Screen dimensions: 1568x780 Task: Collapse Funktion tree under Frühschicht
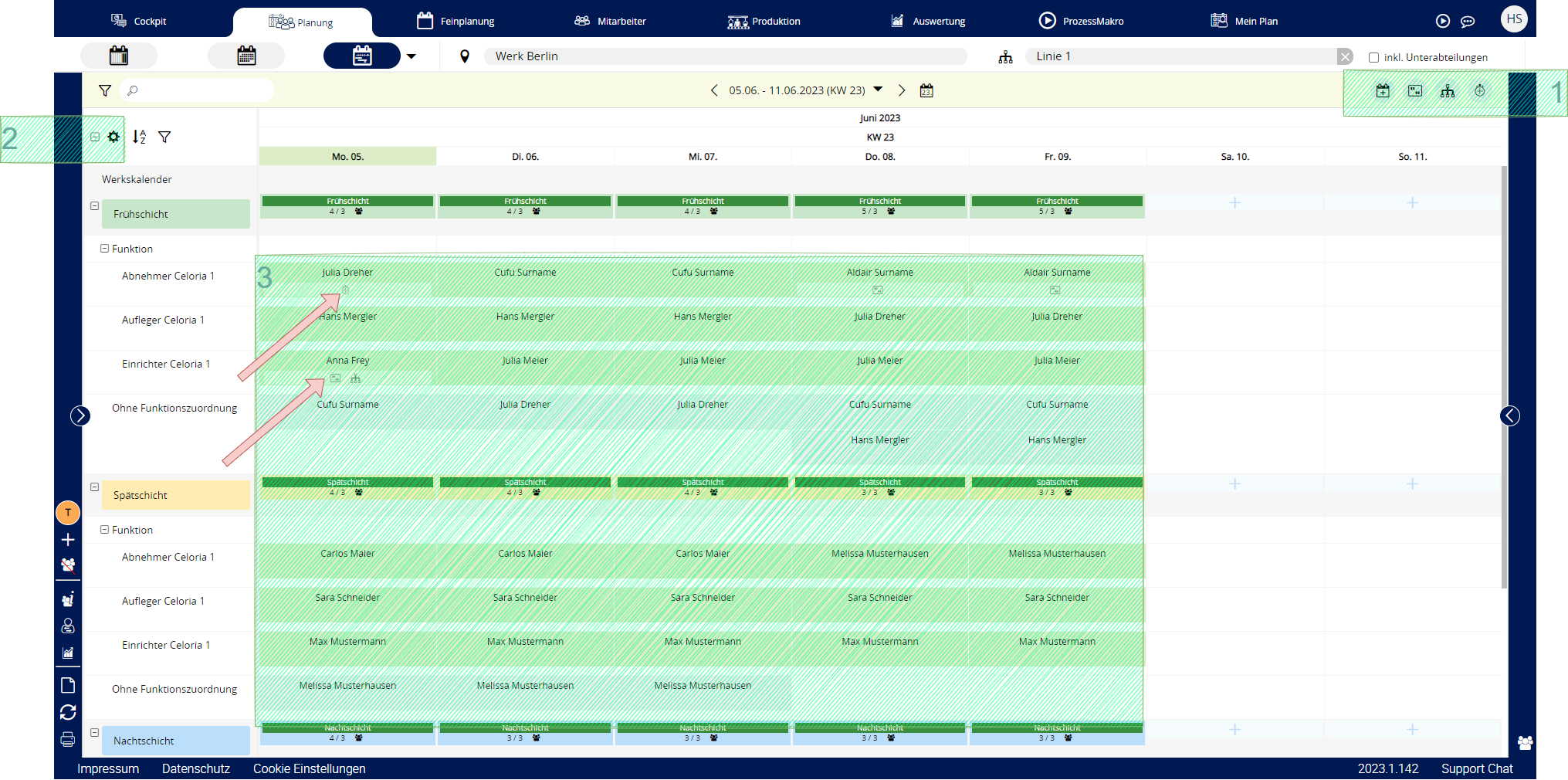pos(104,249)
